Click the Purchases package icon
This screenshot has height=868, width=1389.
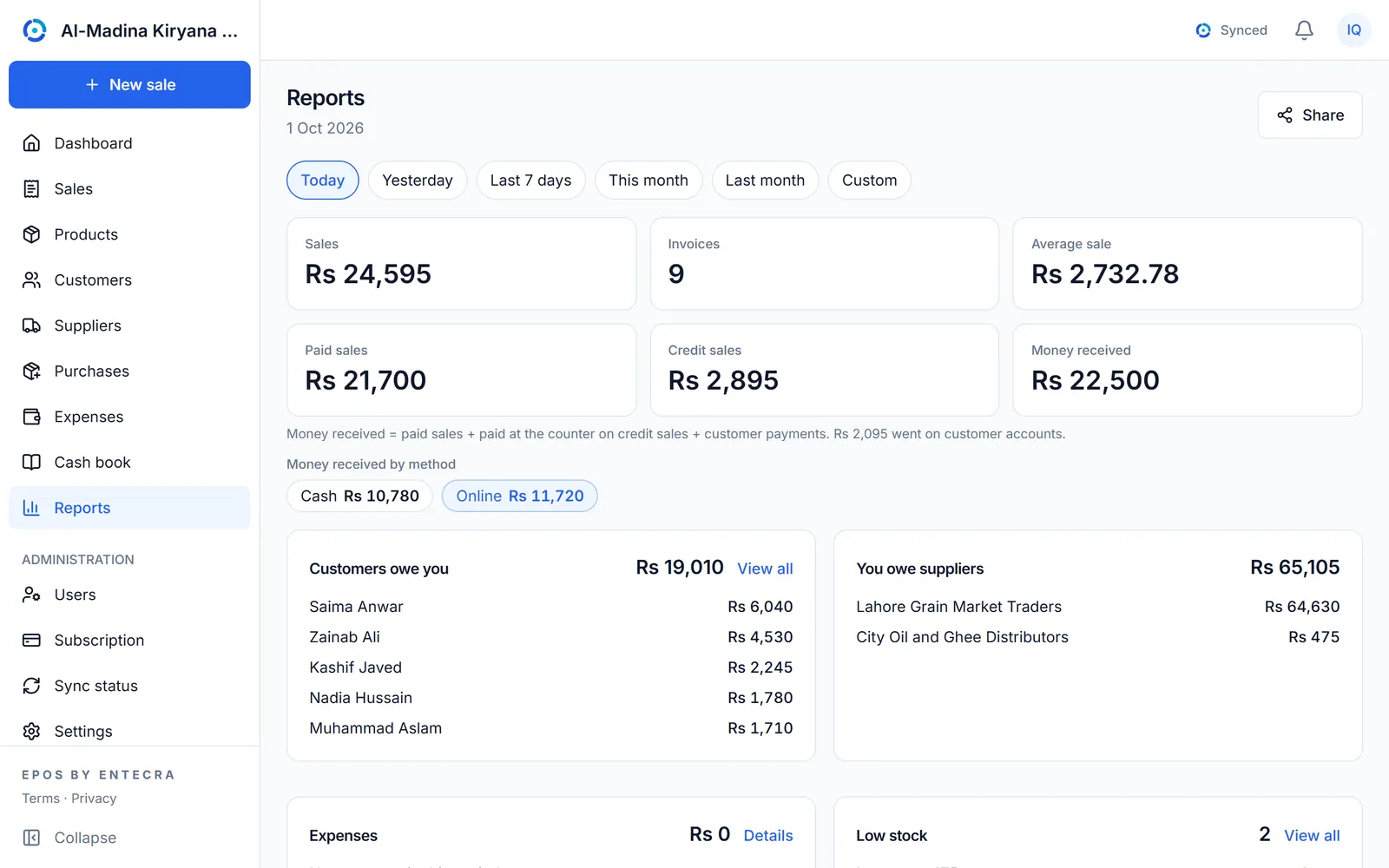[31, 371]
